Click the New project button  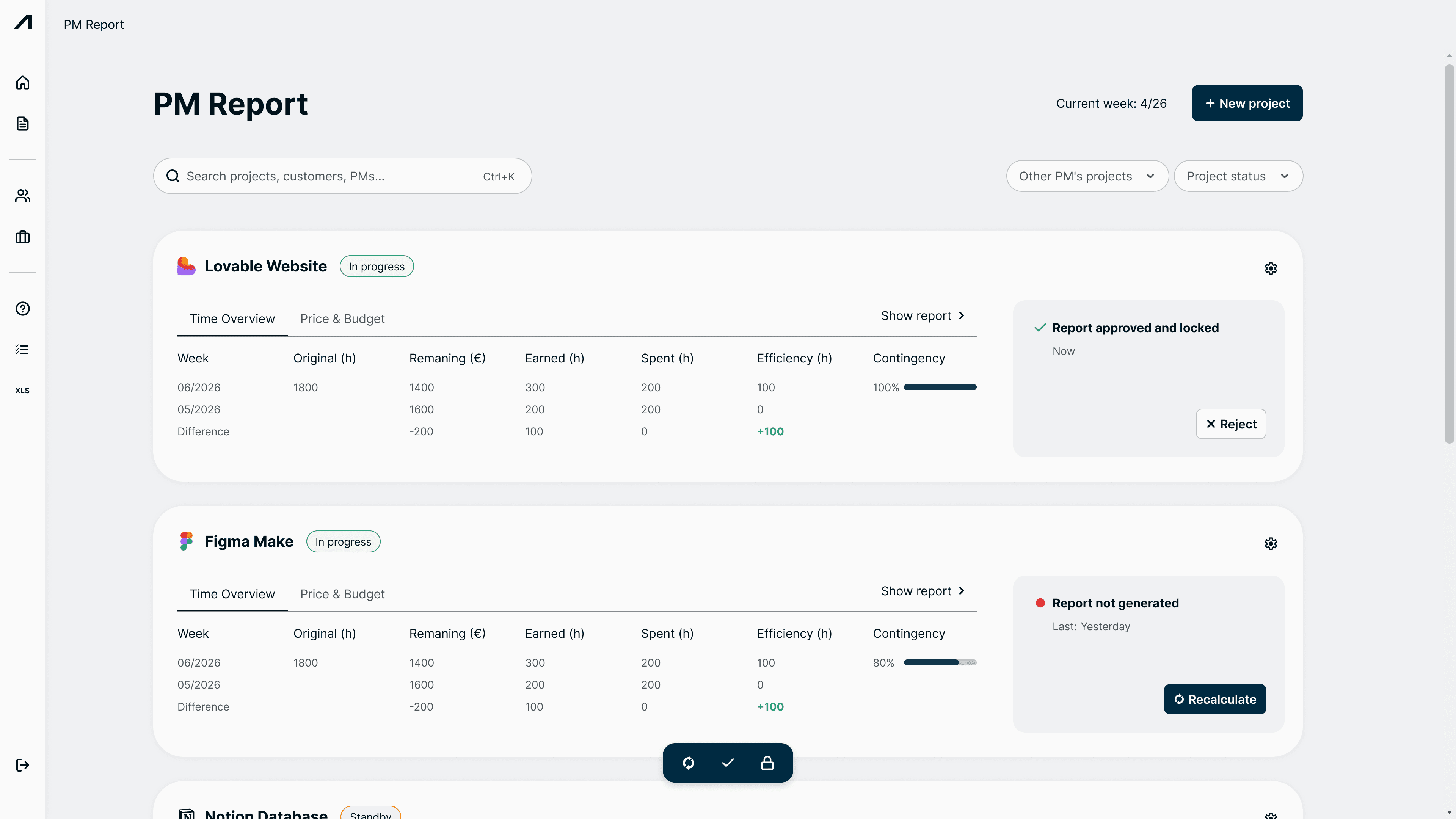tap(1247, 104)
